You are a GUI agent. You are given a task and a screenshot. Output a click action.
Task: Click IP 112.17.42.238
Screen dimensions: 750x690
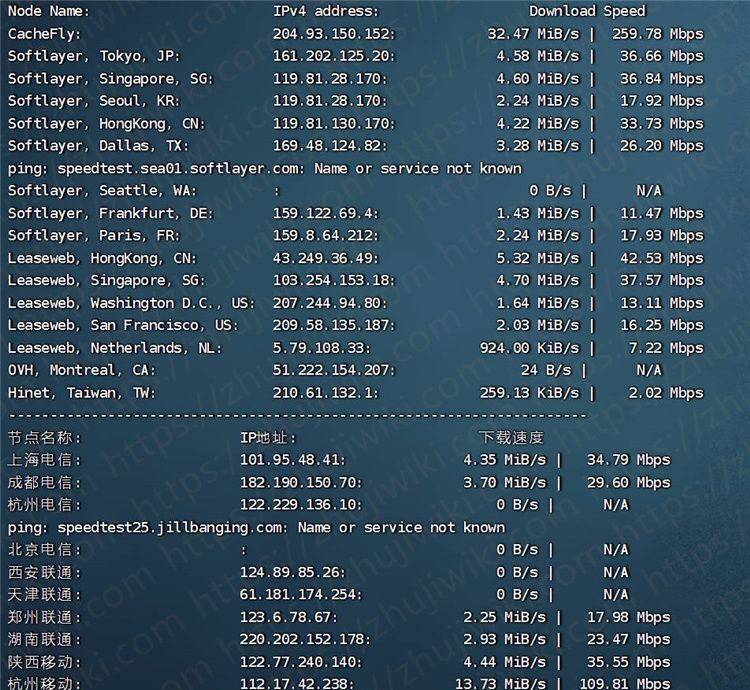(297, 684)
